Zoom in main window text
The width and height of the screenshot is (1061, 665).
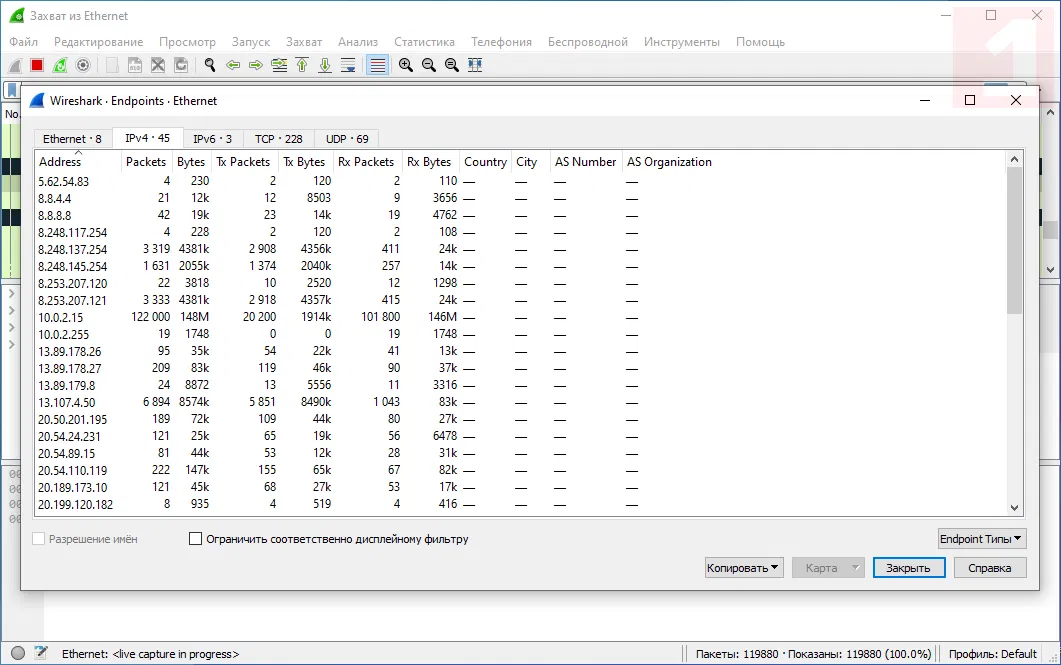click(x=406, y=65)
